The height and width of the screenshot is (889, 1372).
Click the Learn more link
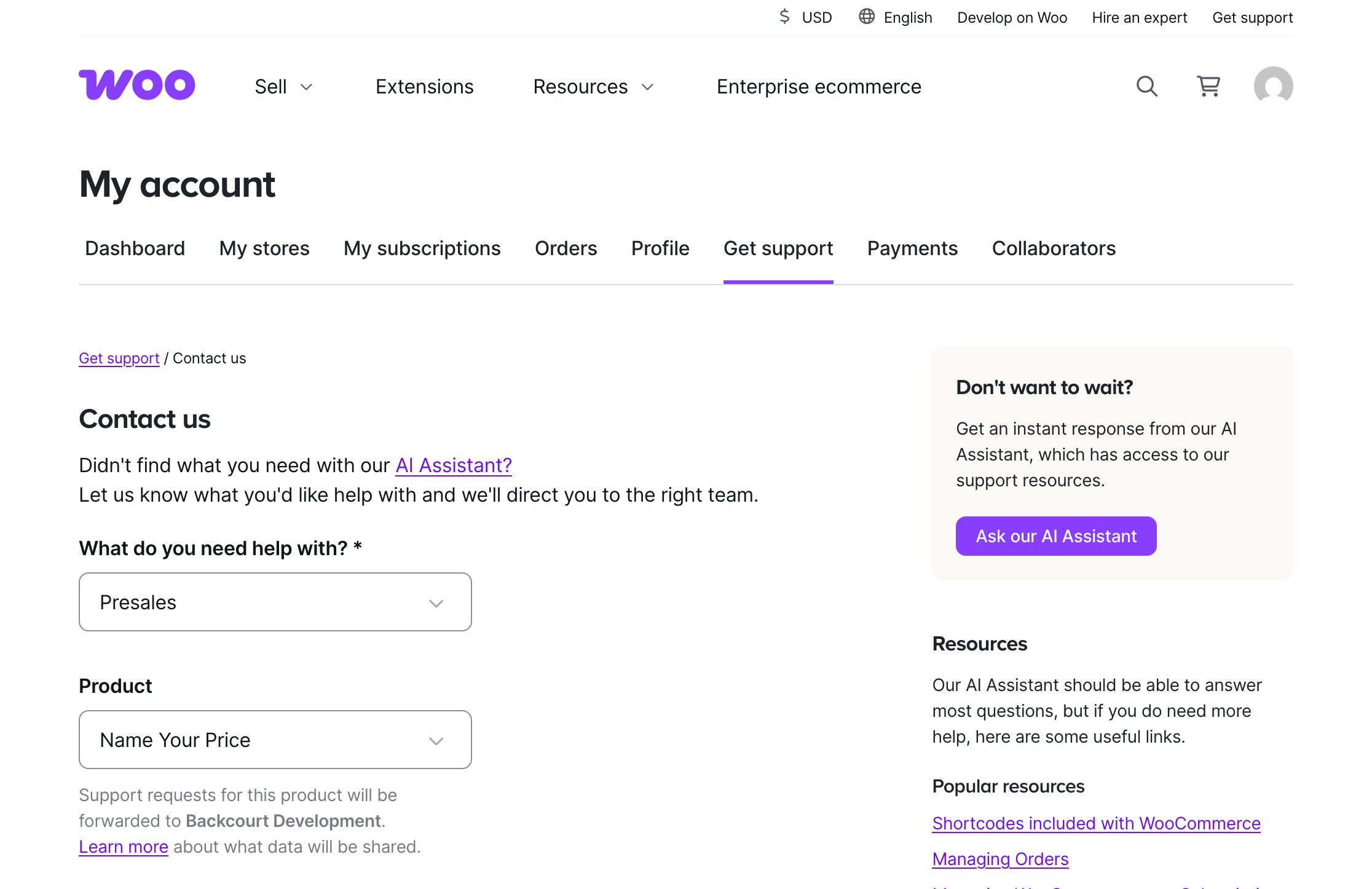(124, 847)
